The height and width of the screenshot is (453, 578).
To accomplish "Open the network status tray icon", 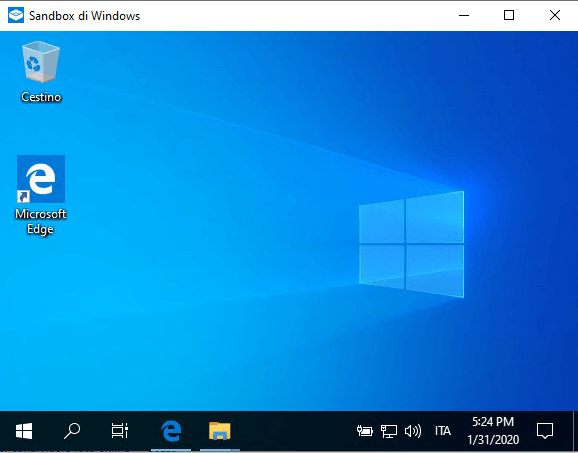I will pyautogui.click(x=389, y=431).
